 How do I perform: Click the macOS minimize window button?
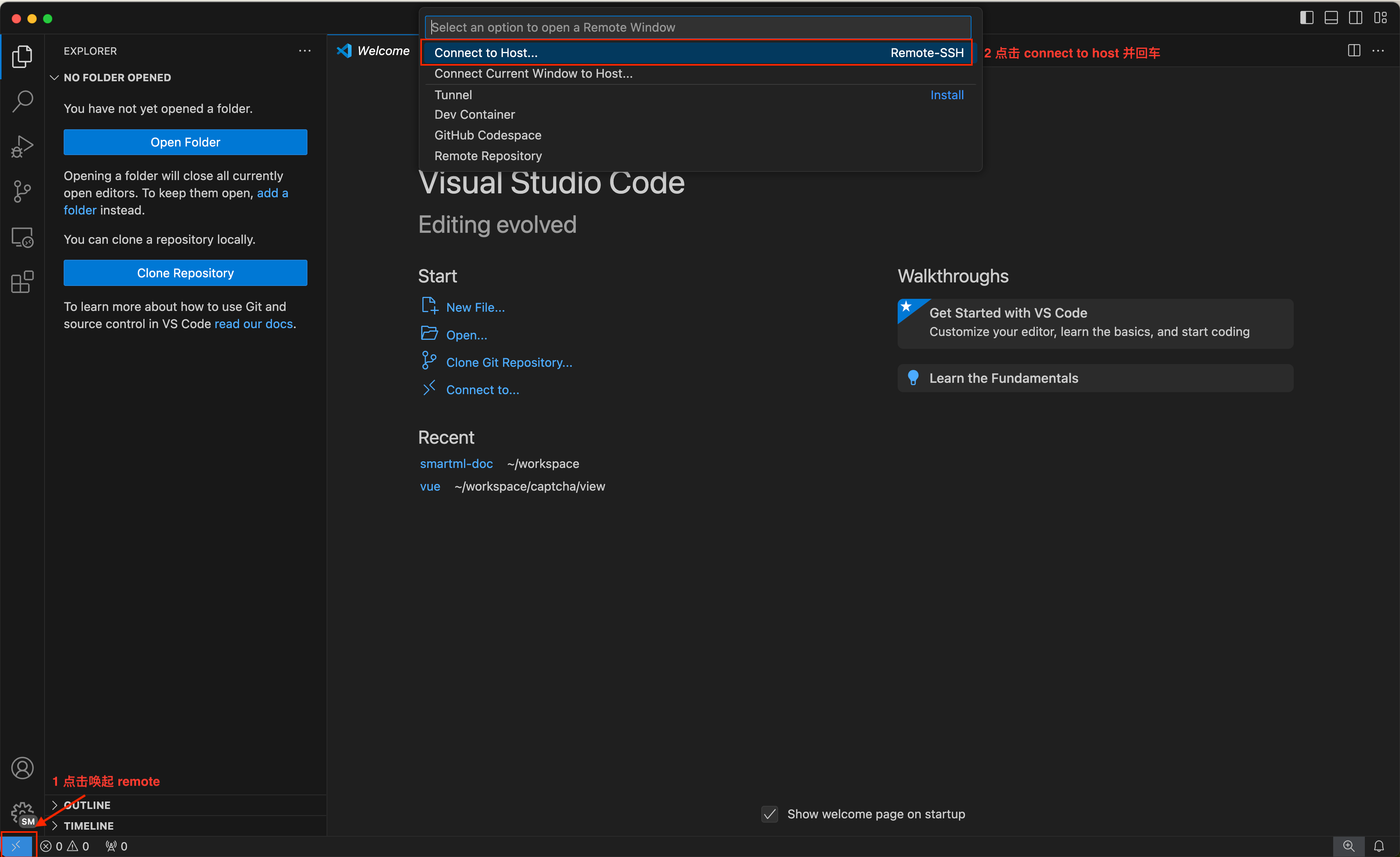coord(32,19)
